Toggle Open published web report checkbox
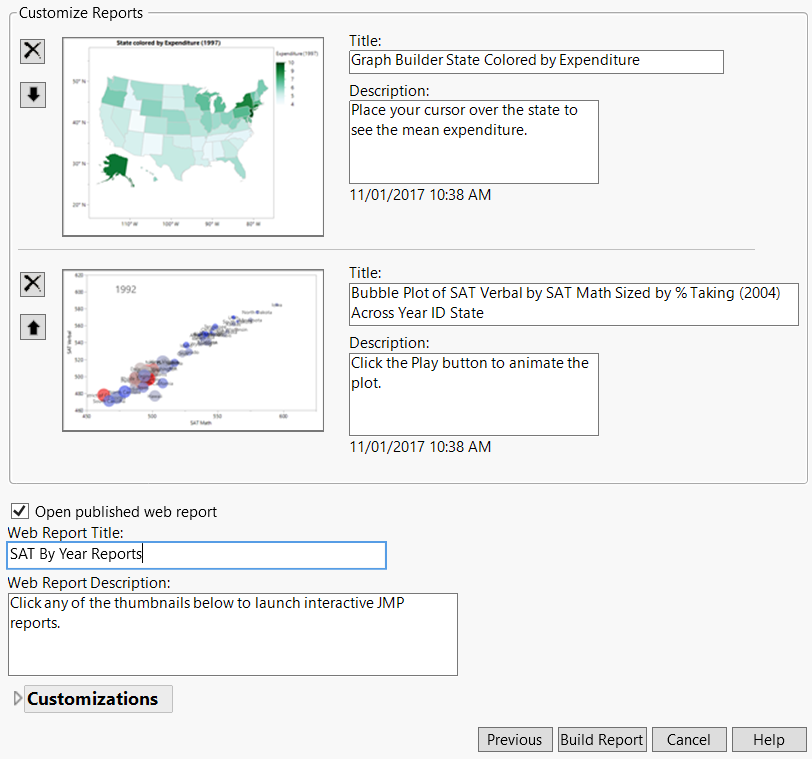 20,511
